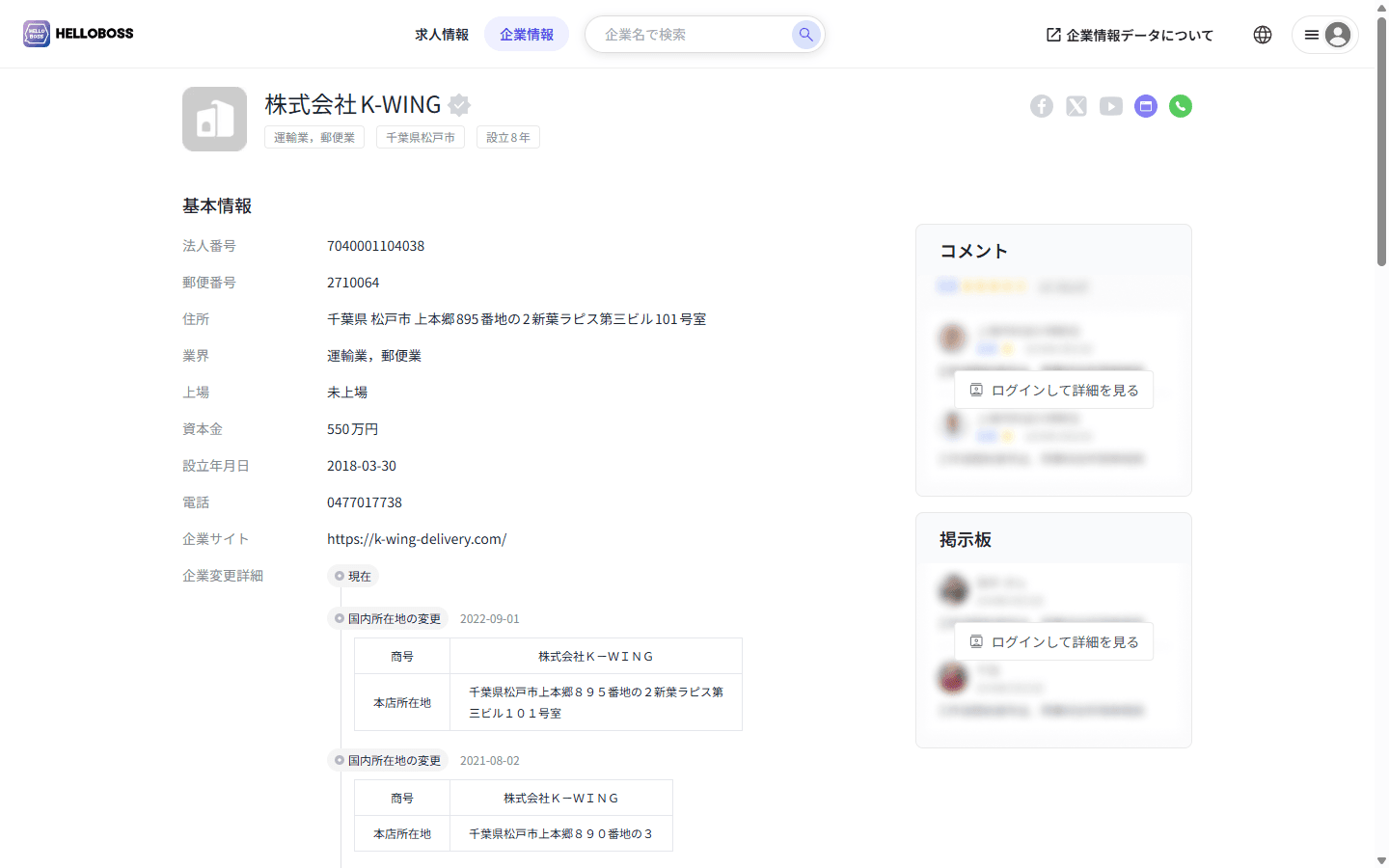Click ログインして詳細を見る in 掲示板 panel
1389x868 pixels.
[x=1053, y=641]
